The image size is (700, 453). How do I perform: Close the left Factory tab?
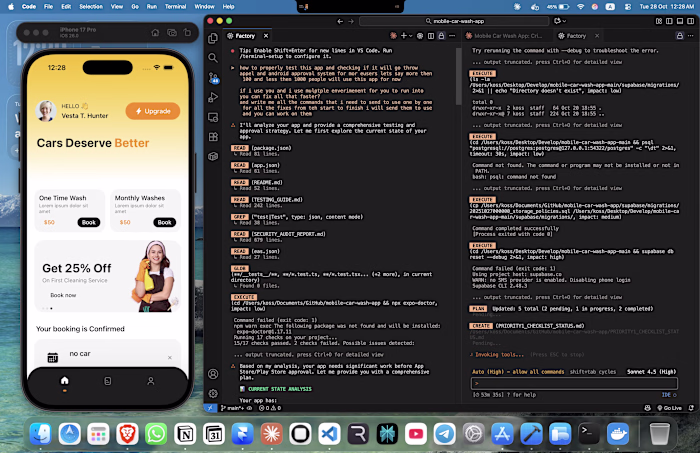point(266,36)
